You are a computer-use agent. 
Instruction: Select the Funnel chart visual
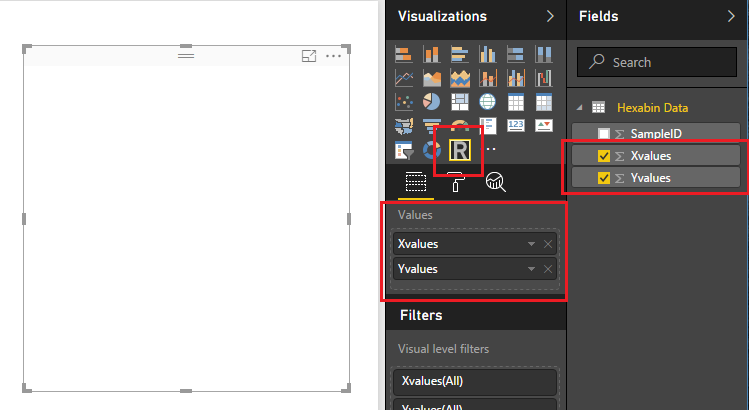[431, 126]
